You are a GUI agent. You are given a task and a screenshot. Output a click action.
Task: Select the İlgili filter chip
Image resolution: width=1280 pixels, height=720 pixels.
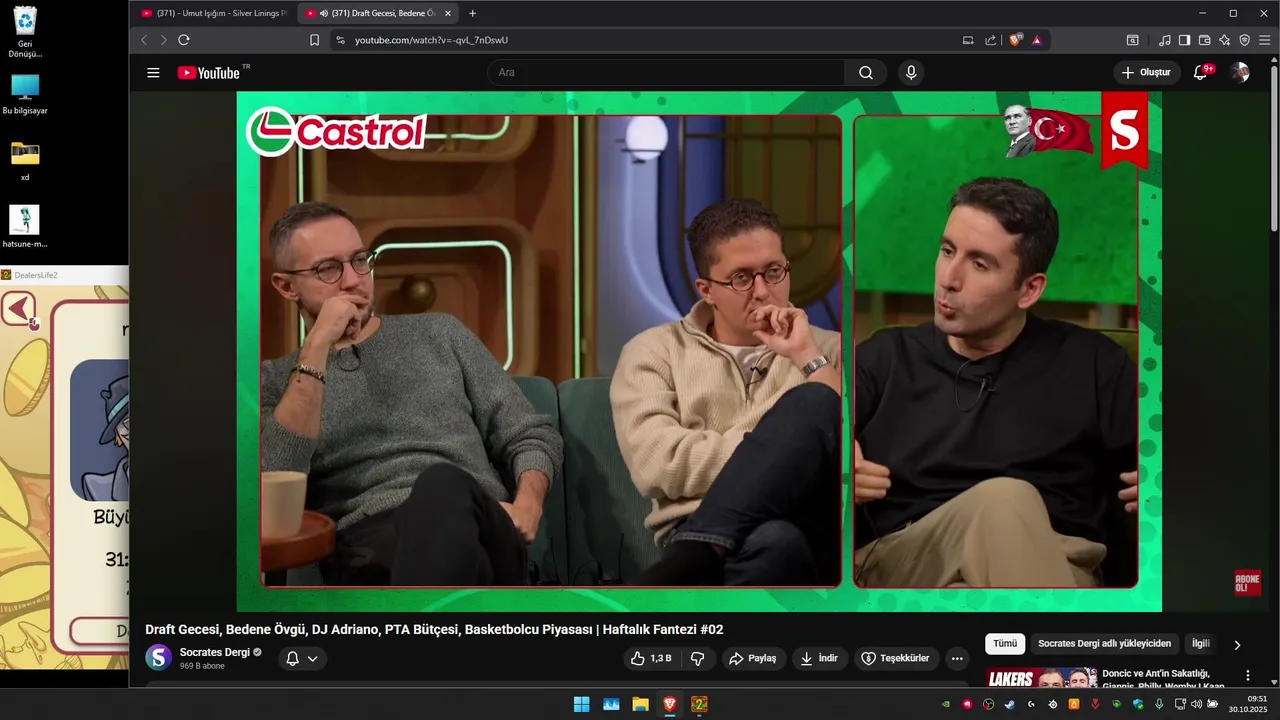tap(1200, 644)
